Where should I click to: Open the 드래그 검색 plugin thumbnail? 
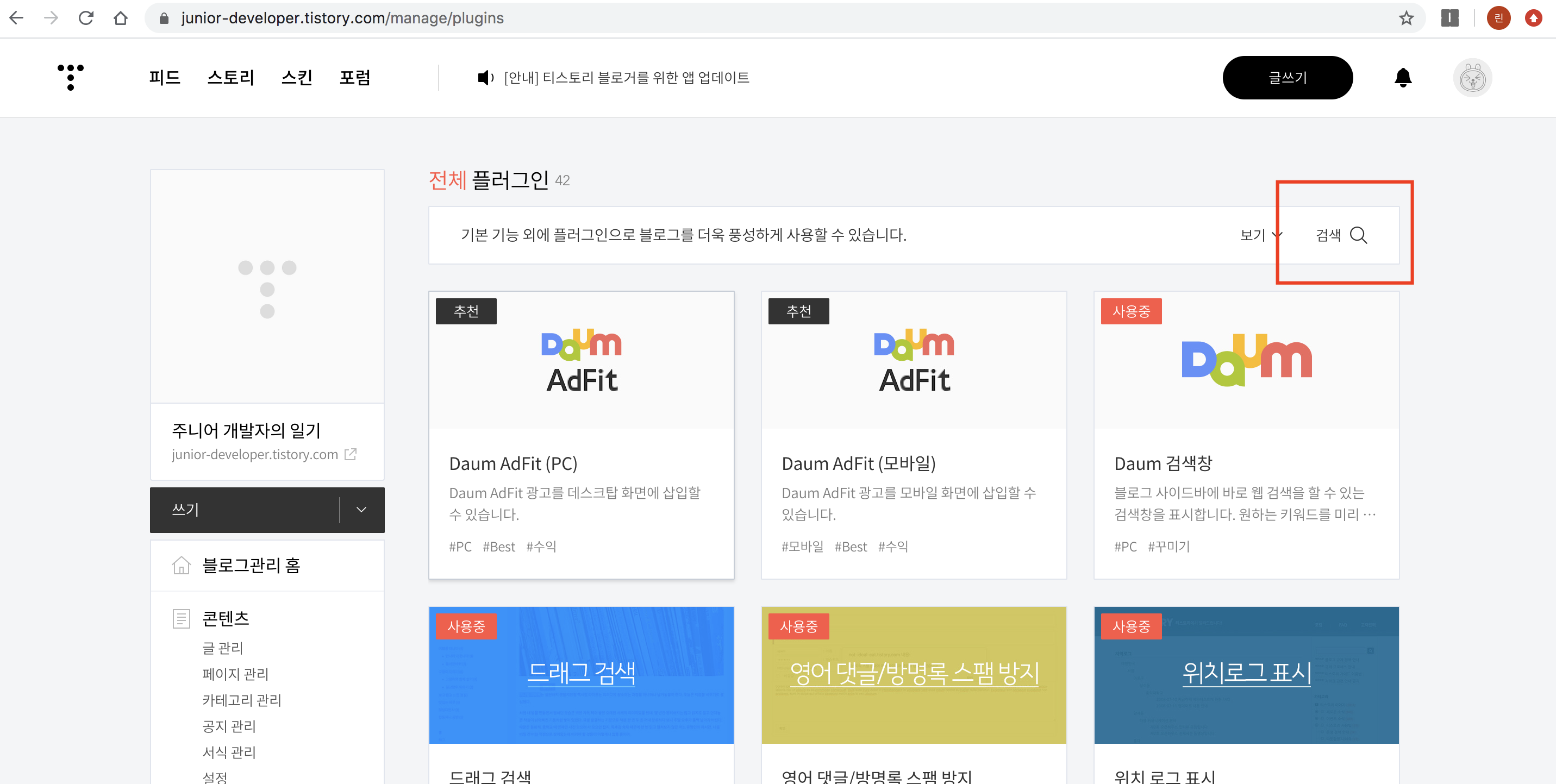pyautogui.click(x=581, y=675)
